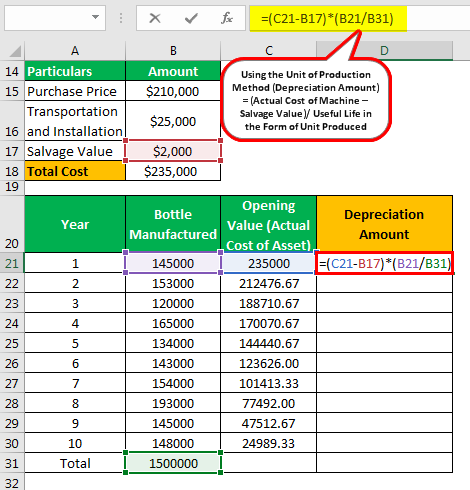Viewport: 470px width, 490px height.
Task: Click the D21 cell containing the formula
Action: coord(384,263)
